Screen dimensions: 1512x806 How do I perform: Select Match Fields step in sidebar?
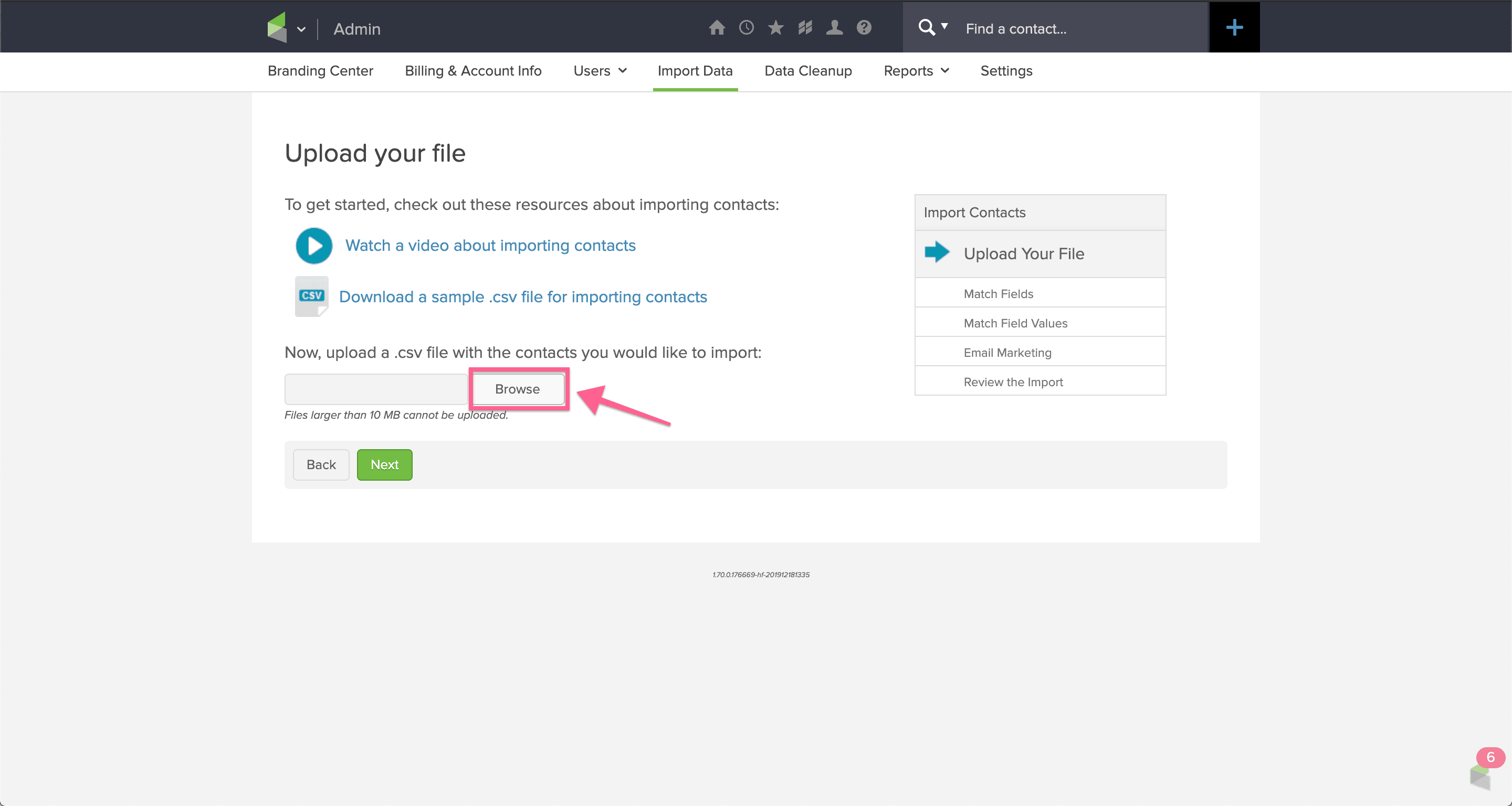1040,293
